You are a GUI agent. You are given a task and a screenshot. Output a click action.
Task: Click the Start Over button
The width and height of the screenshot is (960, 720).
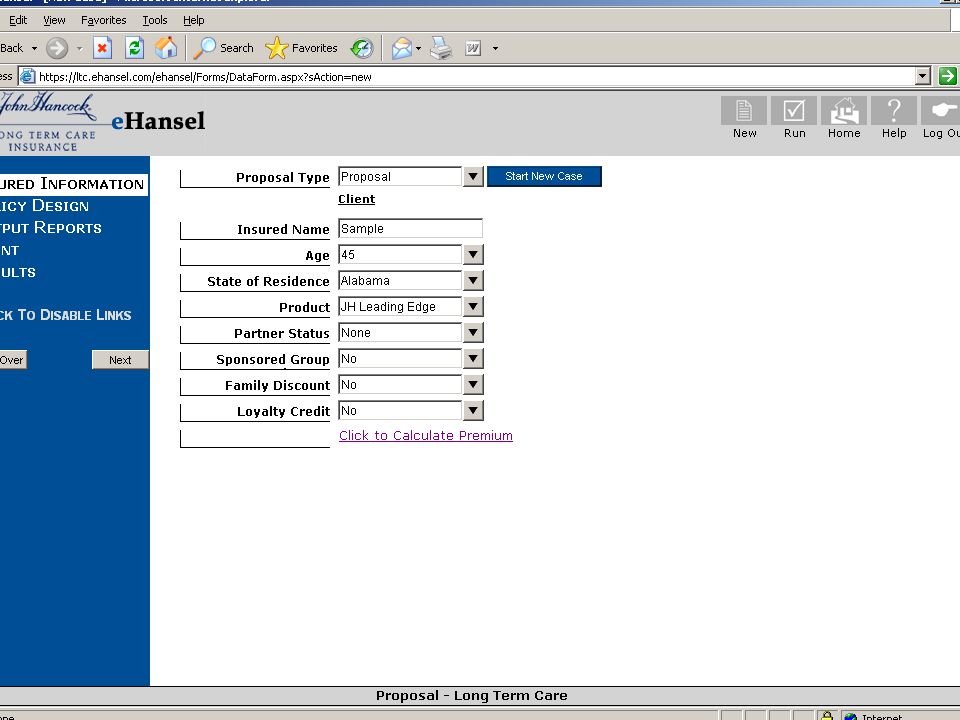click(13, 360)
